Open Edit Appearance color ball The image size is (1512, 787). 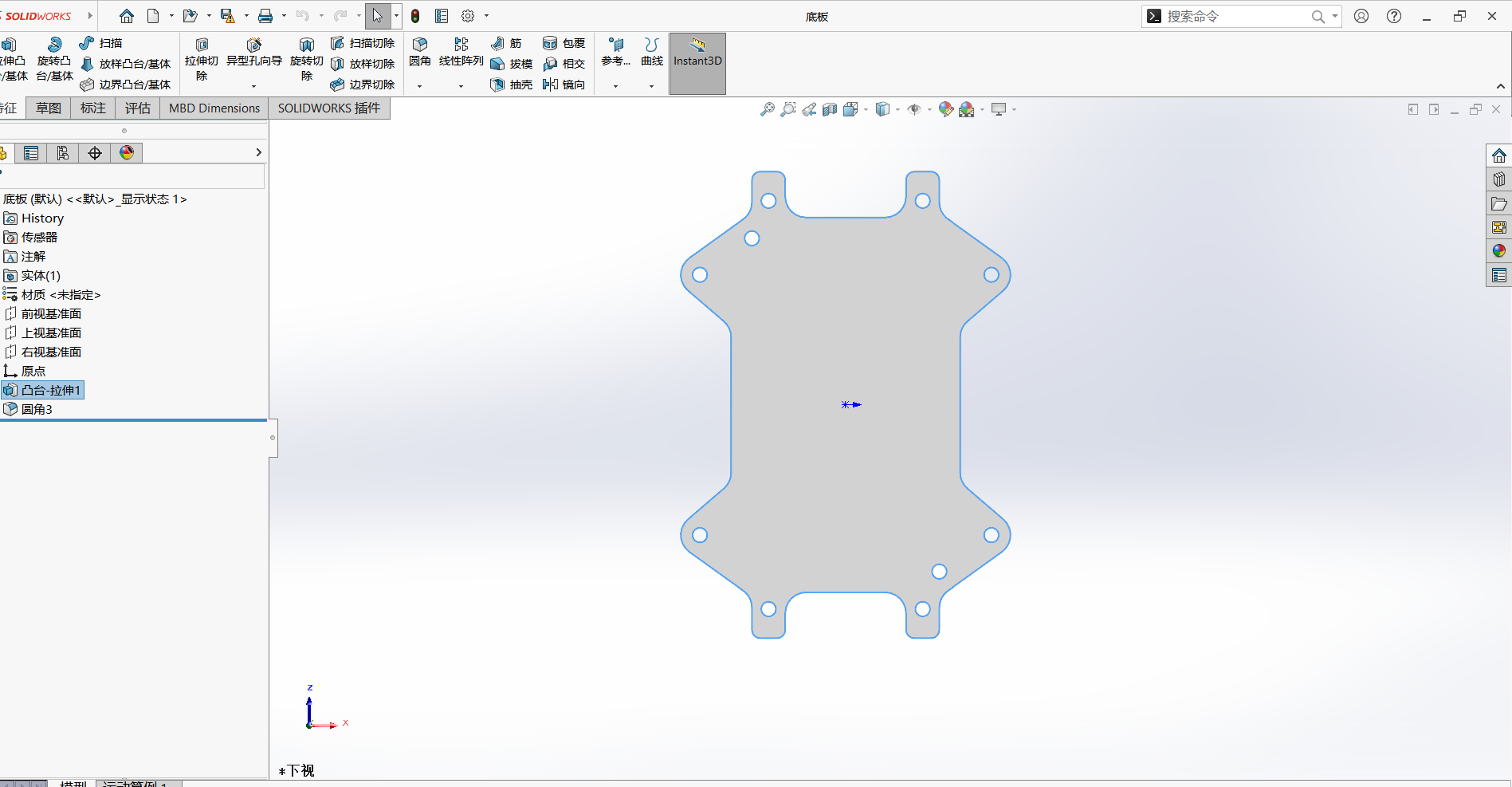pos(946,109)
